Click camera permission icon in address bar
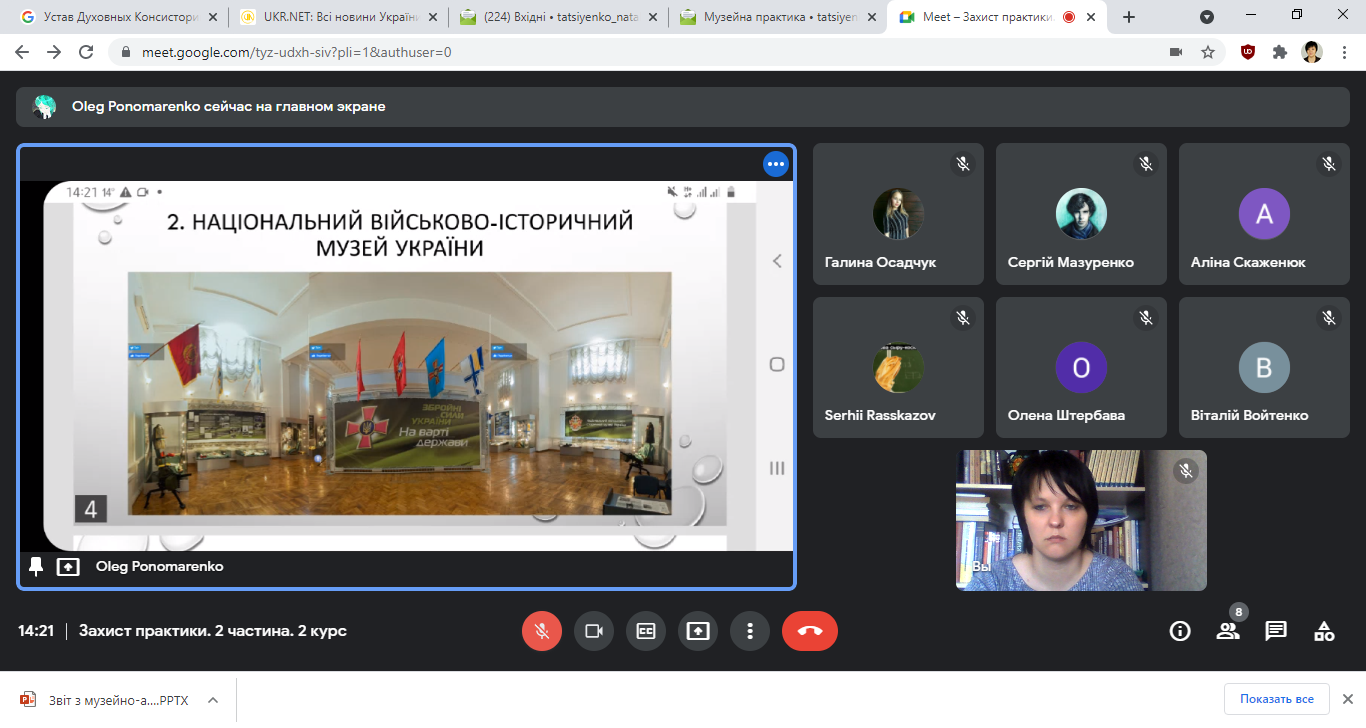The height and width of the screenshot is (728, 1366). click(1175, 52)
